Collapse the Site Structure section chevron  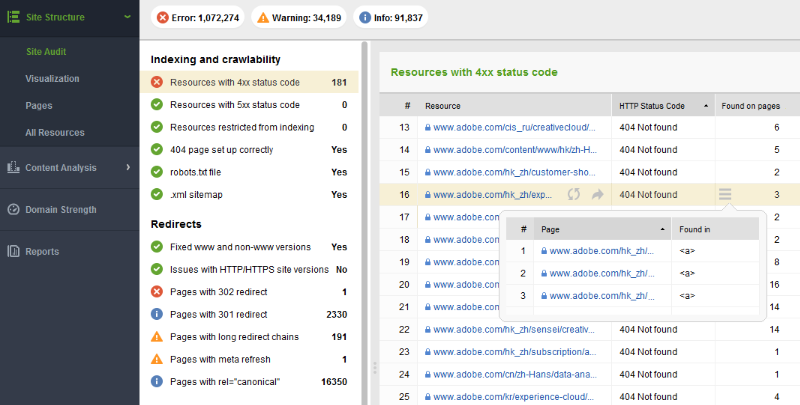127,17
